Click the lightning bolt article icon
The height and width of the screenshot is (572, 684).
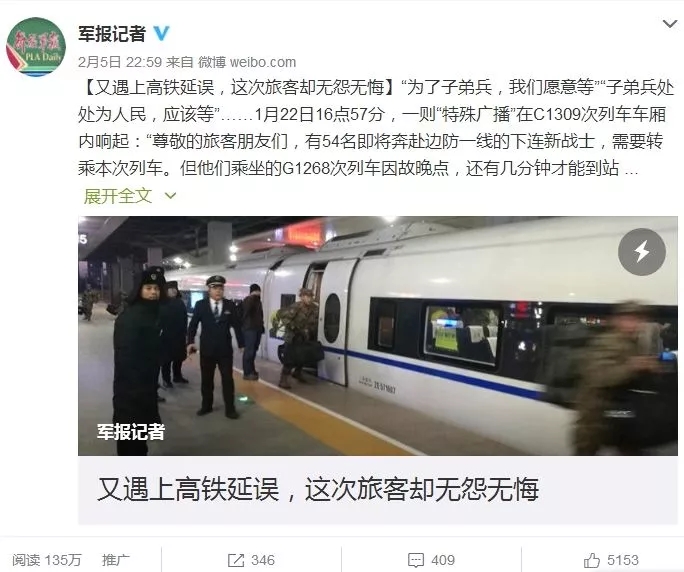coord(642,252)
